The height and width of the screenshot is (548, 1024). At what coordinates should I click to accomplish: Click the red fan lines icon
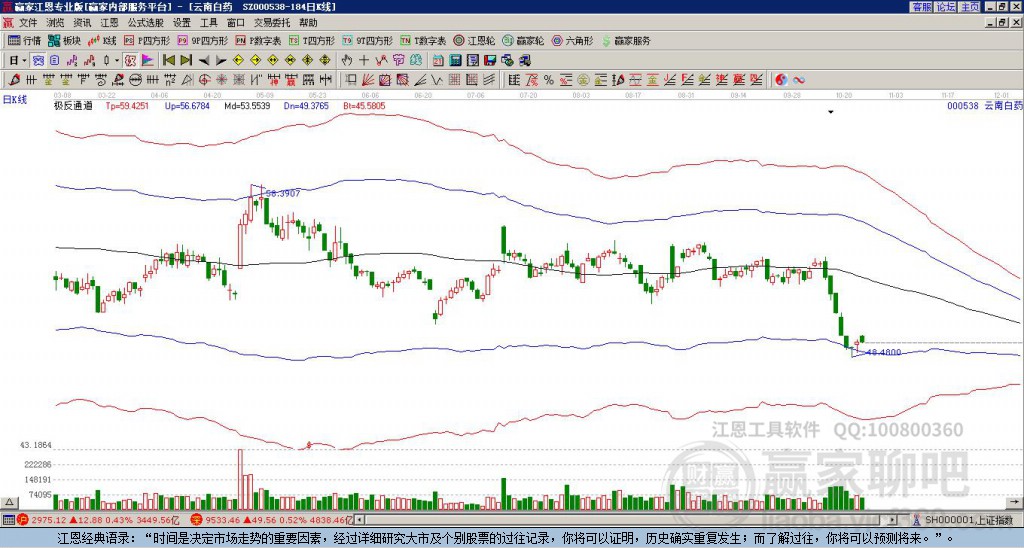click(368, 80)
